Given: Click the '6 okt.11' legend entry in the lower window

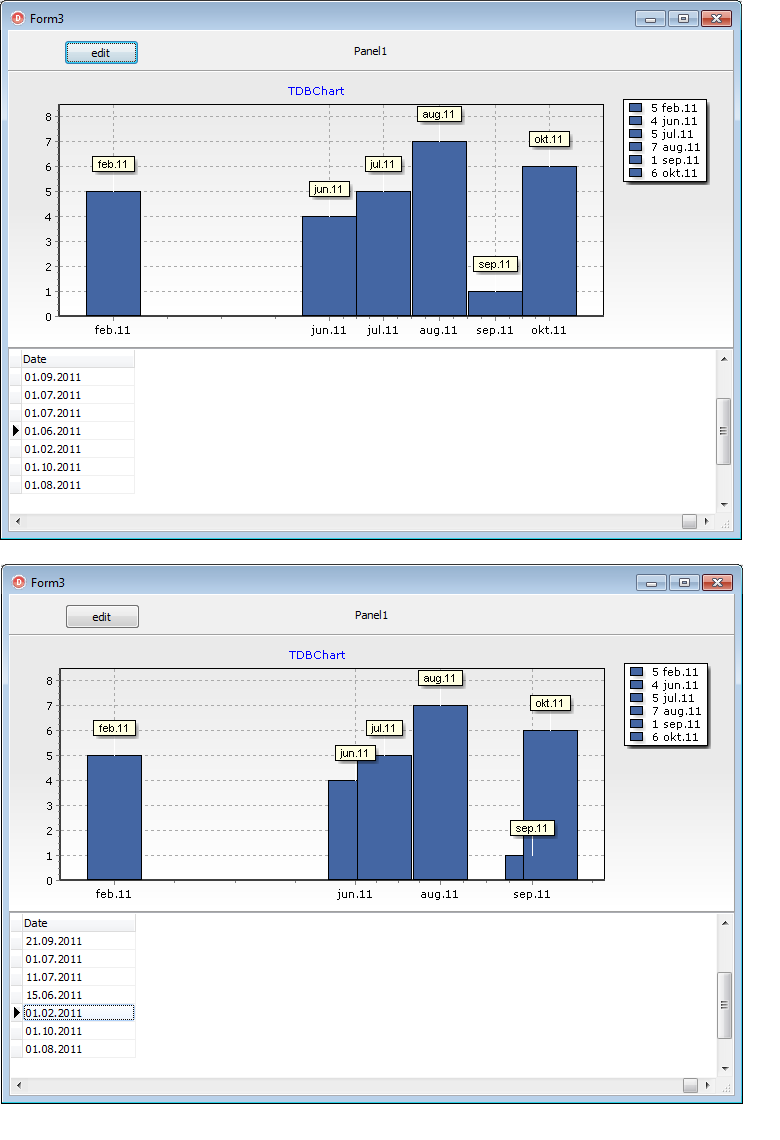Looking at the screenshot, I should (665, 737).
